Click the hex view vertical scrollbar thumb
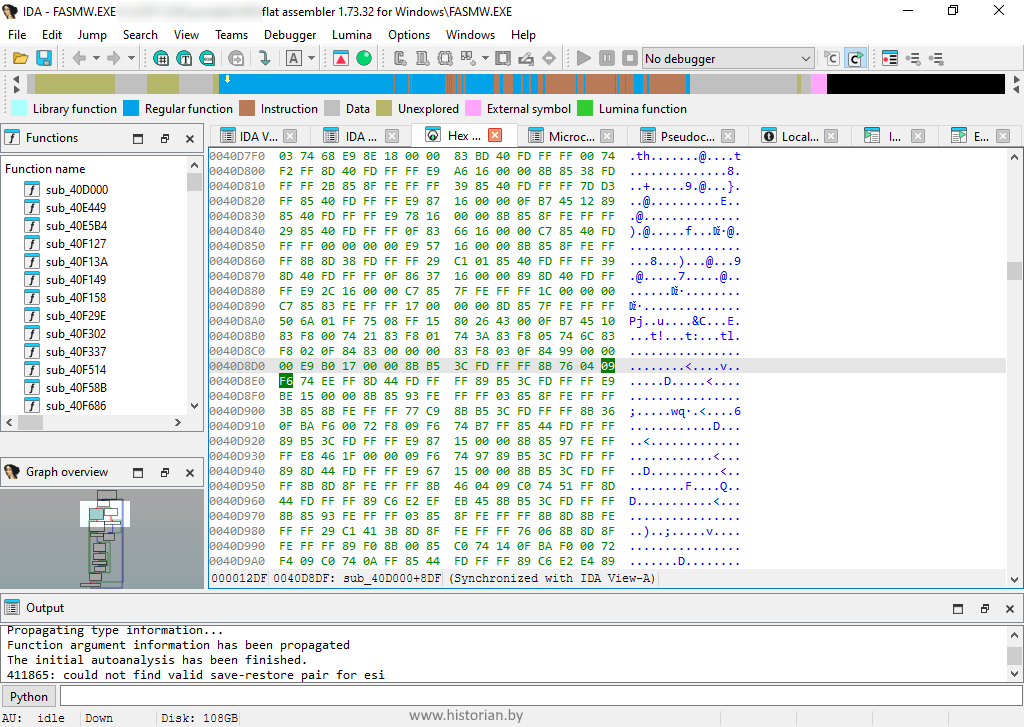Viewport: 1024px width, 727px height. tap(1014, 270)
